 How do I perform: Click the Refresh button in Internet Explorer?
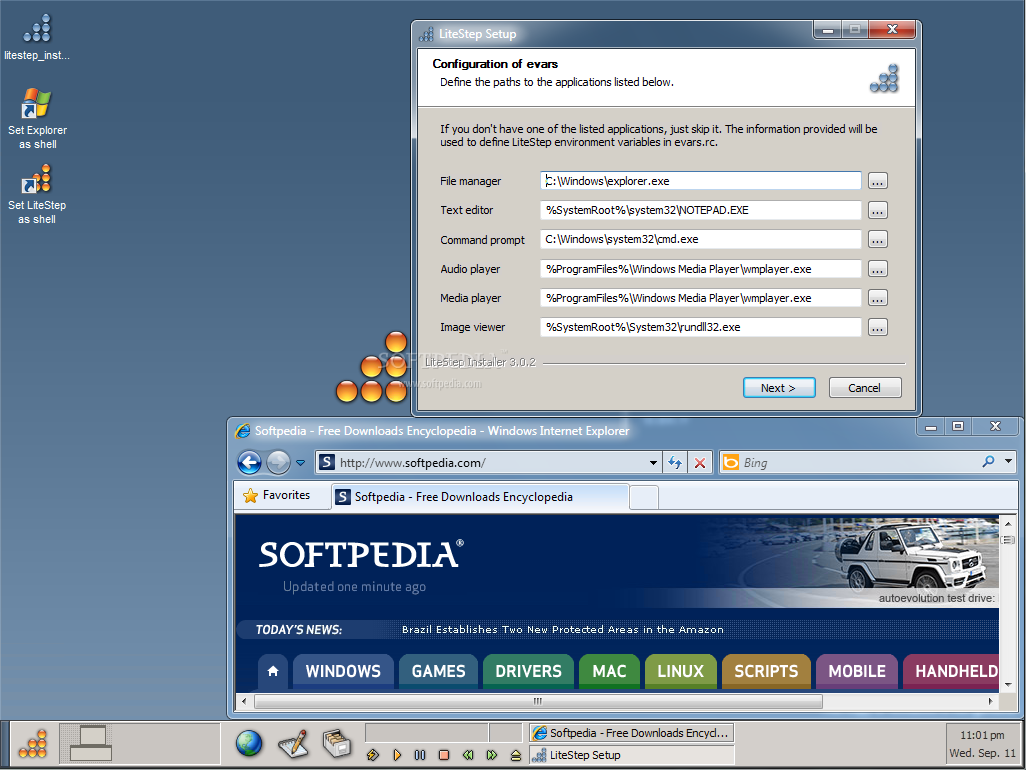pos(675,463)
